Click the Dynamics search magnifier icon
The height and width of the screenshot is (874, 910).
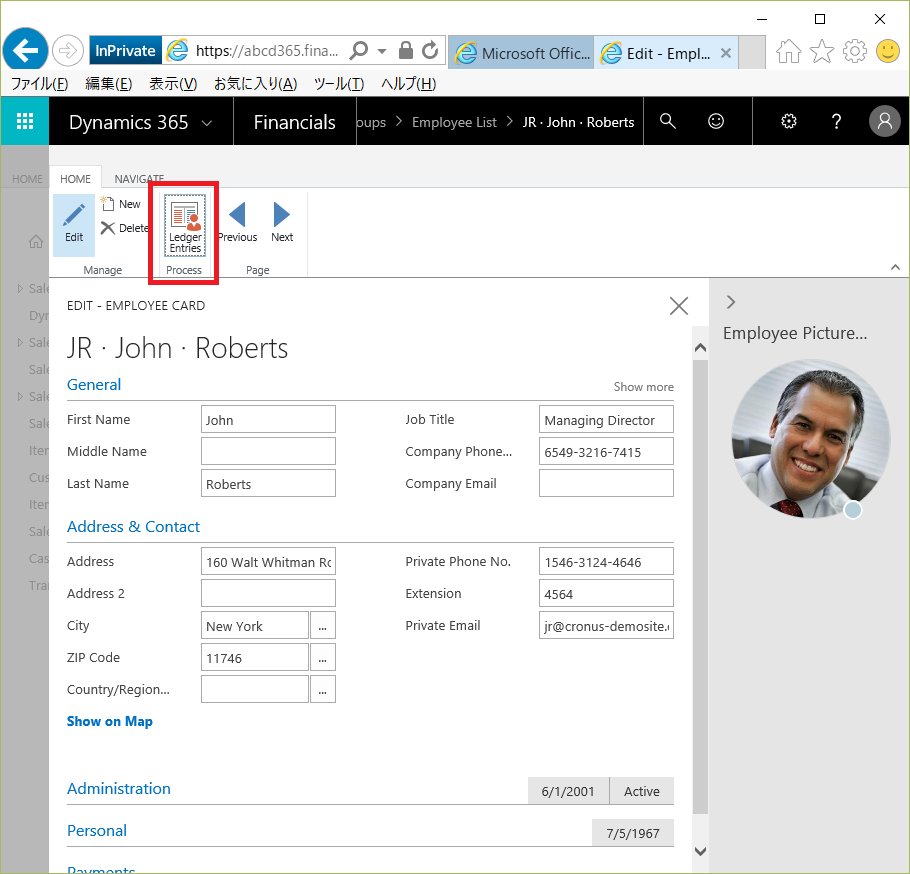(667, 121)
